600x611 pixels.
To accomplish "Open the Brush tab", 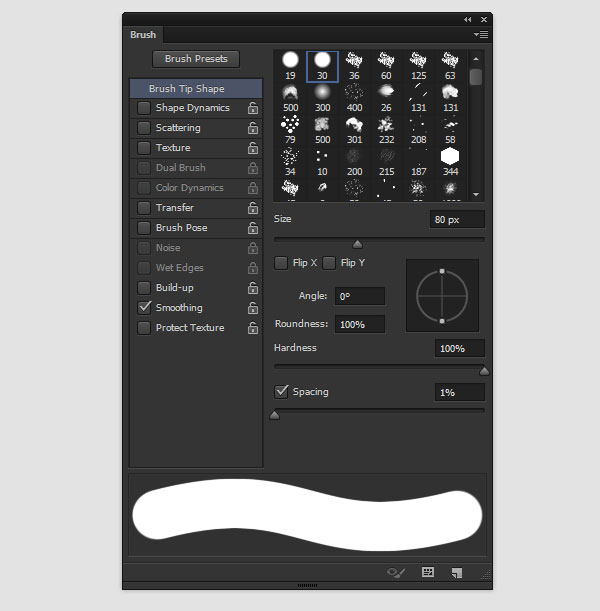I will [x=143, y=35].
